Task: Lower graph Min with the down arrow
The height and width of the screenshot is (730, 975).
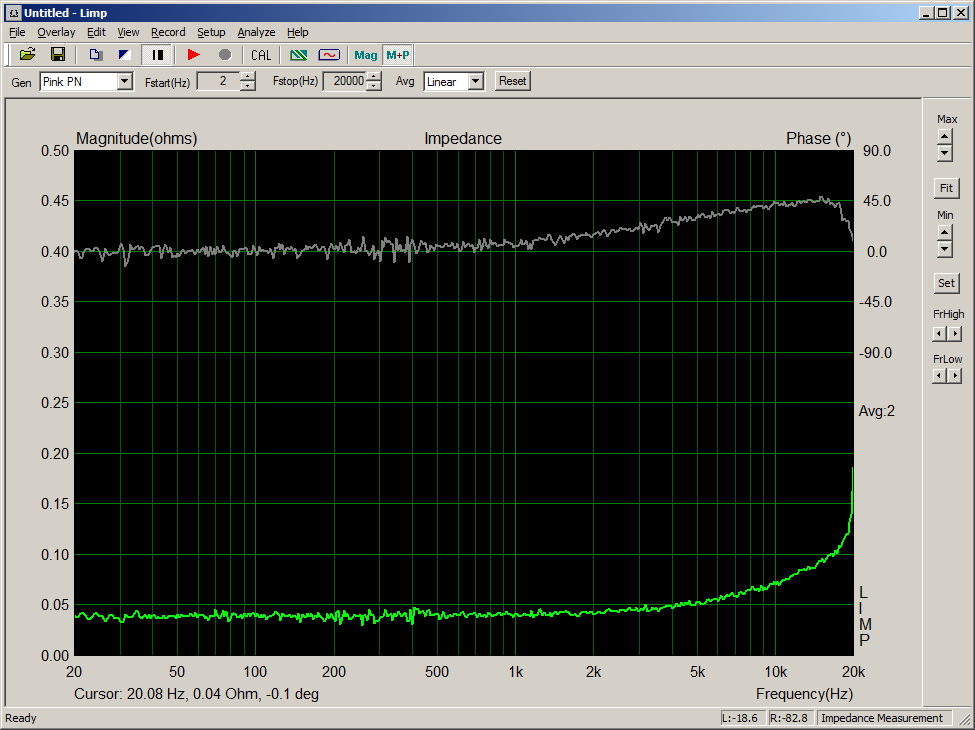Action: [x=945, y=249]
